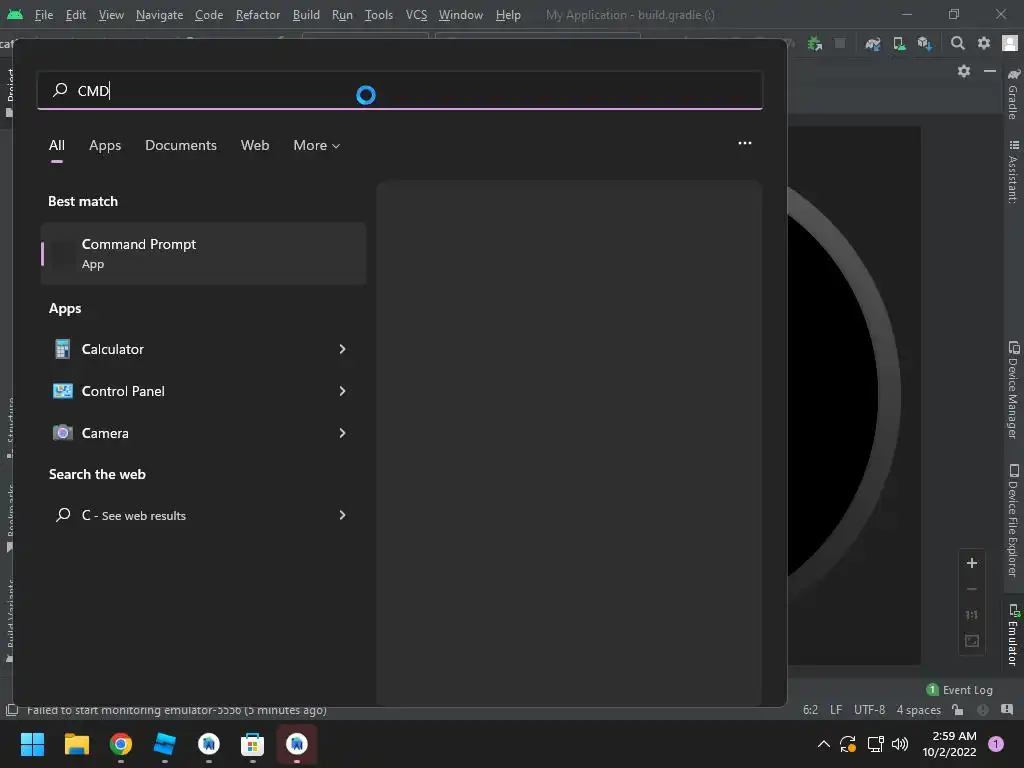Click Search Everywhere magnifier in Android Studio
1024x768 pixels.
click(x=957, y=44)
